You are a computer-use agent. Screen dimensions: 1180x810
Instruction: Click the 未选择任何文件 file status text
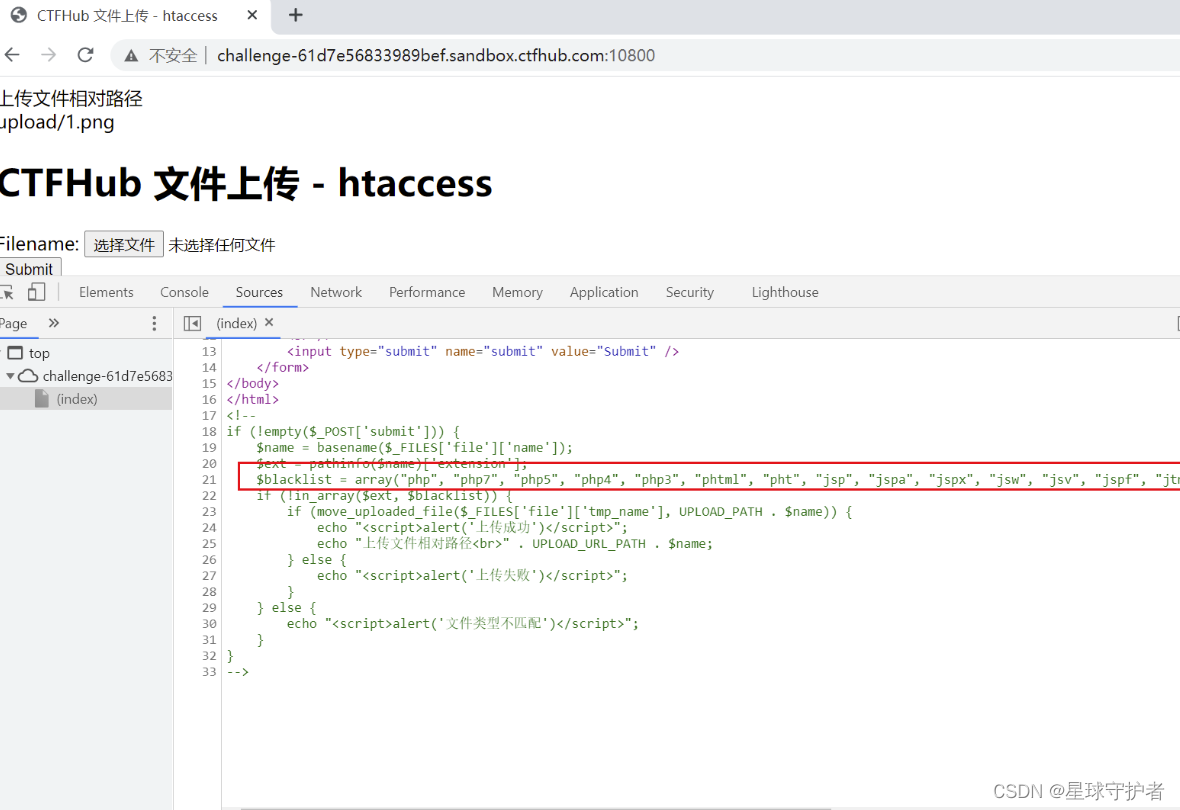(x=222, y=245)
